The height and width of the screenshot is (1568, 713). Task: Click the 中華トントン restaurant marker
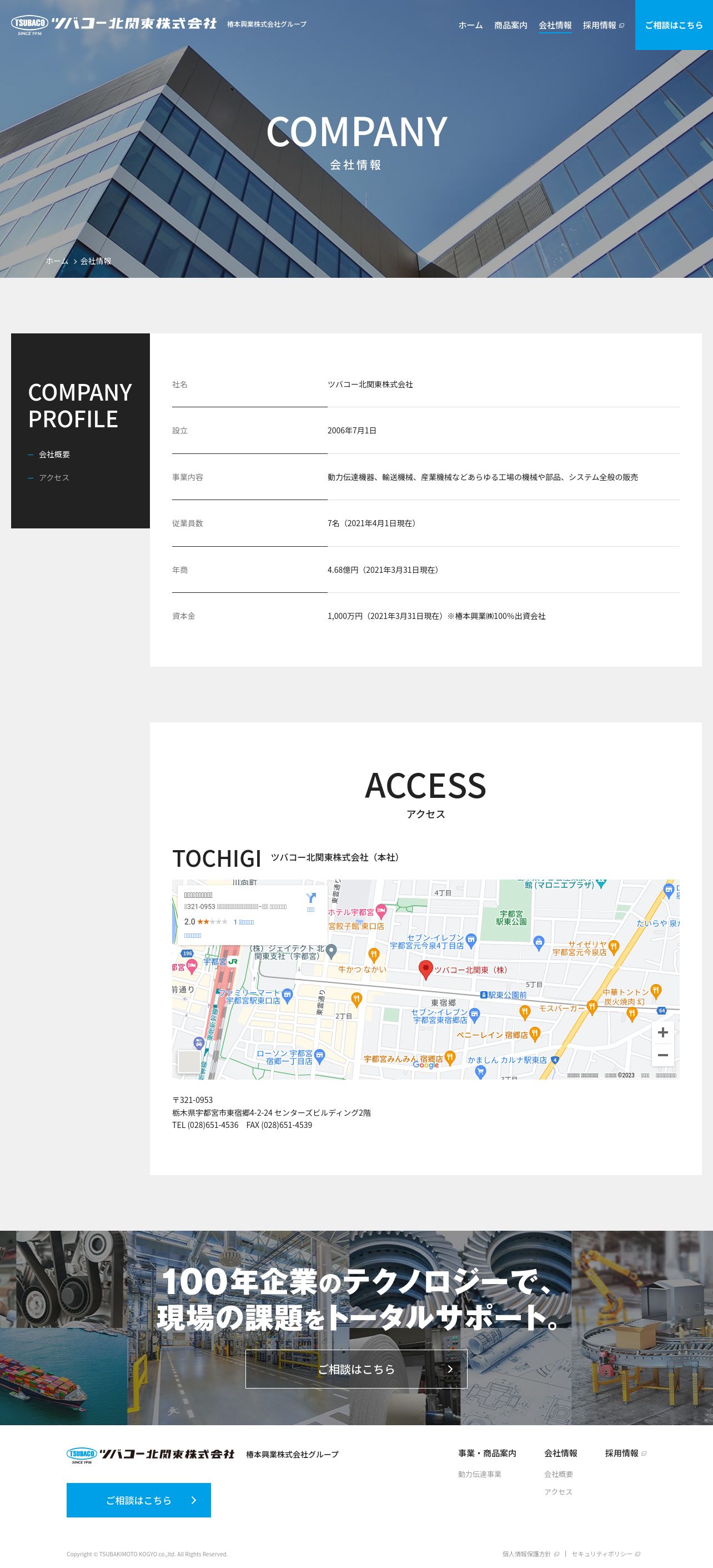[x=656, y=991]
